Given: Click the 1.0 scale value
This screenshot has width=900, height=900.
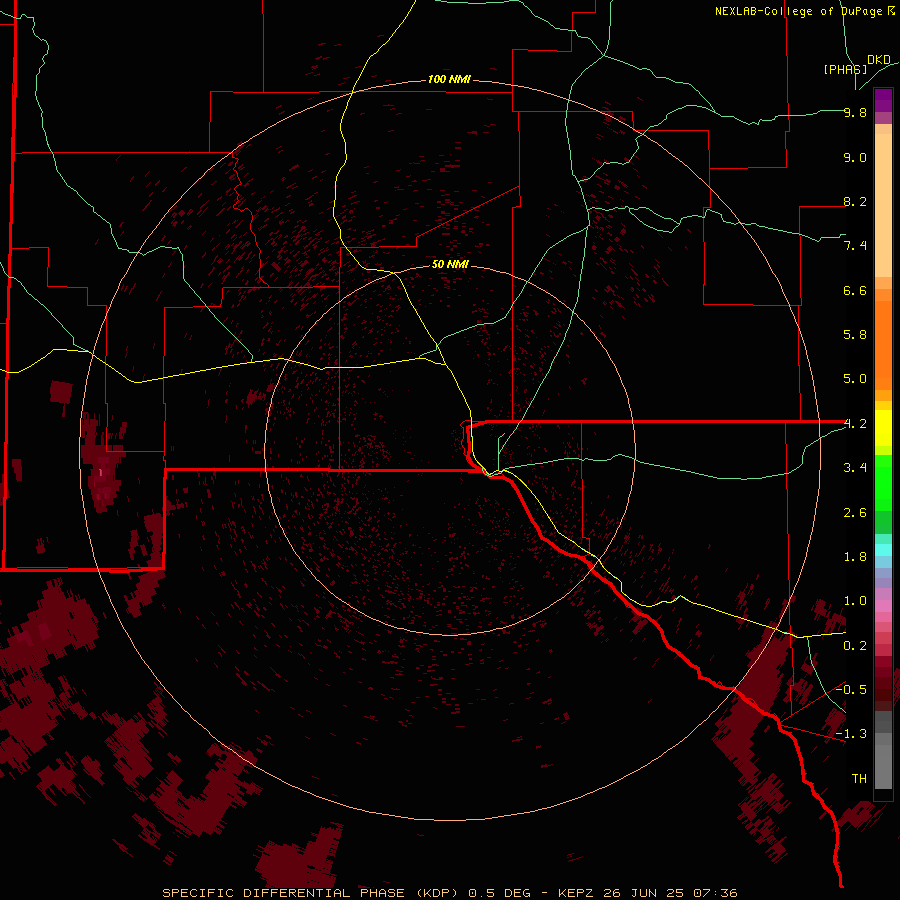Looking at the screenshot, I should (855, 601).
